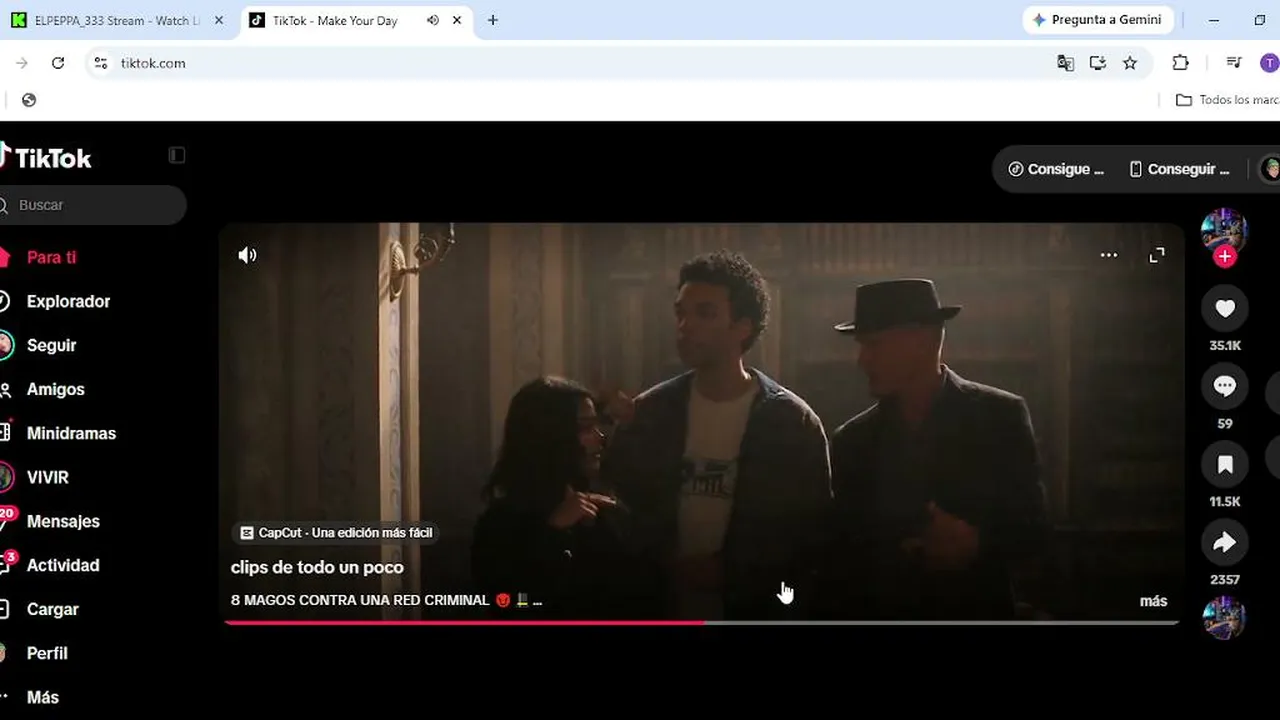
Task: Click the globe icon in the bookmarks bar
Action: (x=29, y=100)
